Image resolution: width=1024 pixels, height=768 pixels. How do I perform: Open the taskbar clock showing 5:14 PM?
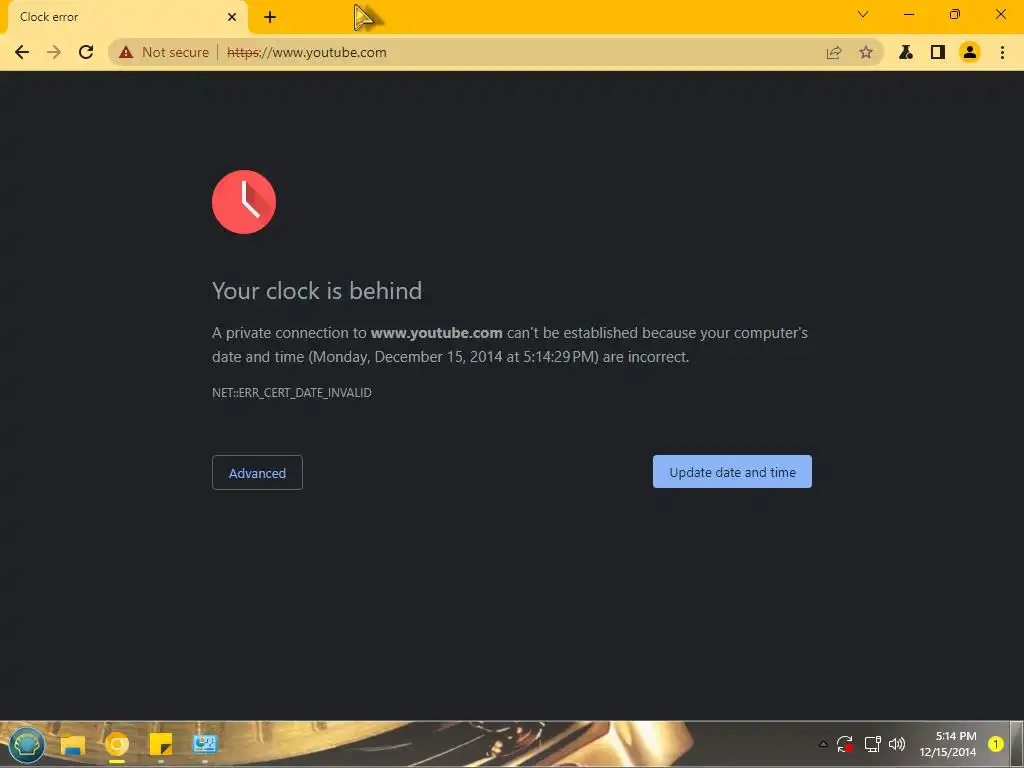948,744
